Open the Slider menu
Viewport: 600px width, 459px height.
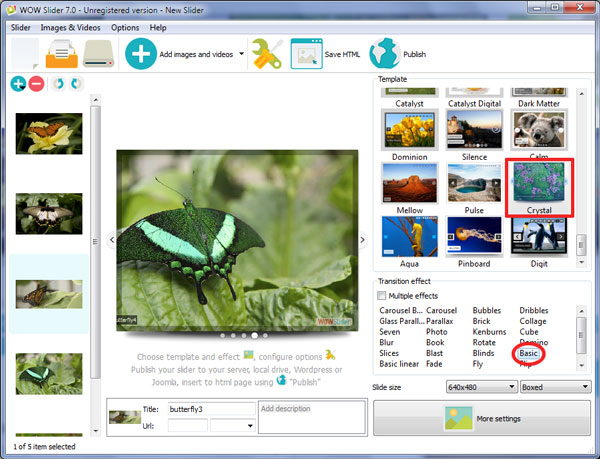coord(21,28)
